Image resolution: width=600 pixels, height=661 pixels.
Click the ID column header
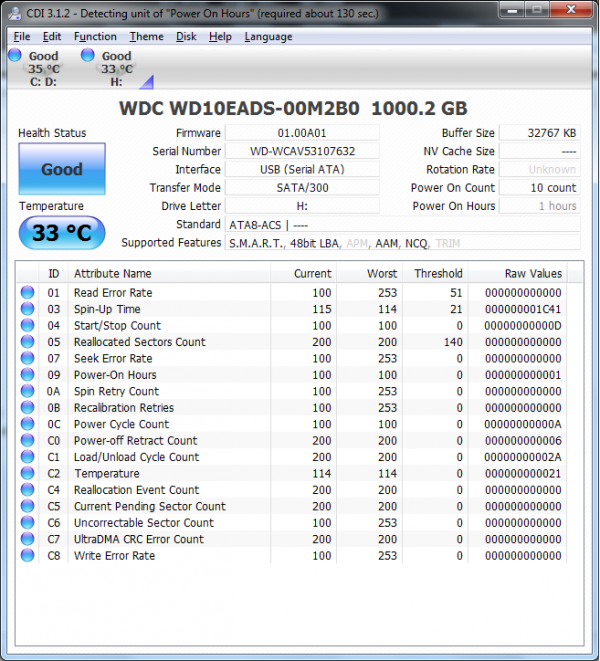click(x=54, y=274)
